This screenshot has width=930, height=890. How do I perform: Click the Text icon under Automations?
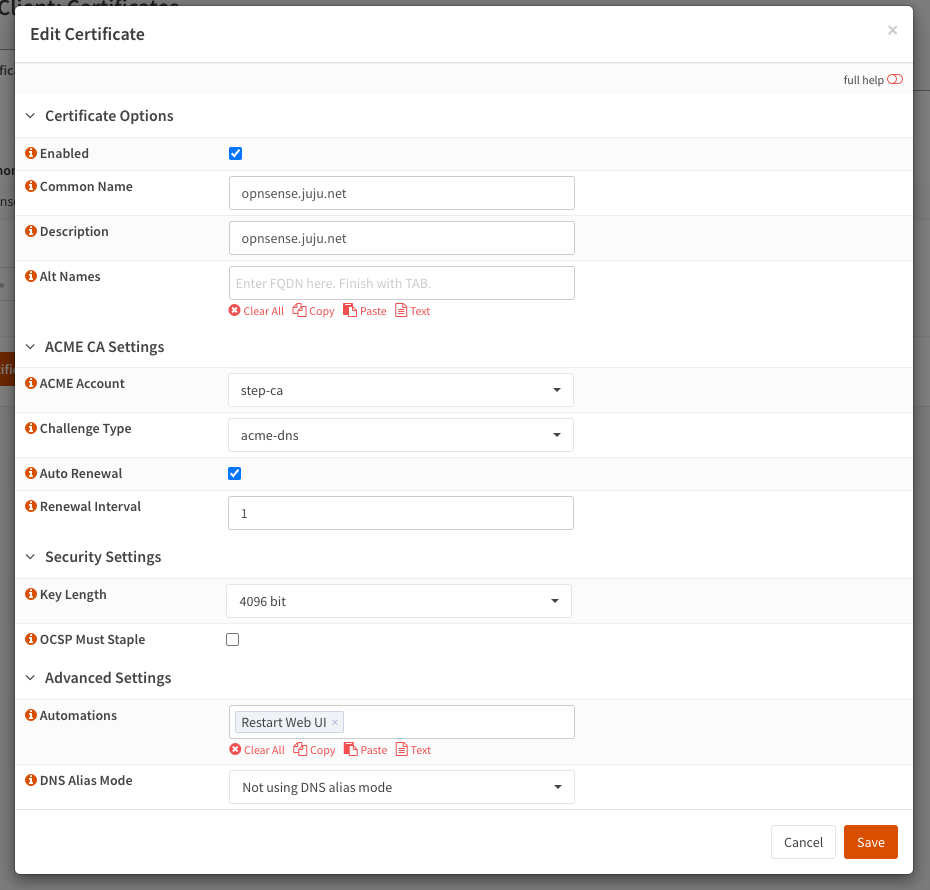click(x=401, y=750)
